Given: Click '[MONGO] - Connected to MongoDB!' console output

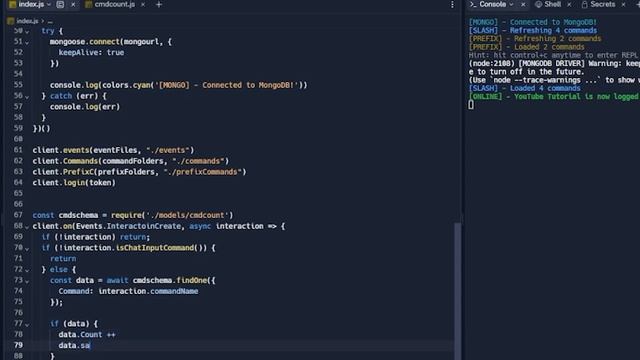Looking at the screenshot, I should (533, 22).
